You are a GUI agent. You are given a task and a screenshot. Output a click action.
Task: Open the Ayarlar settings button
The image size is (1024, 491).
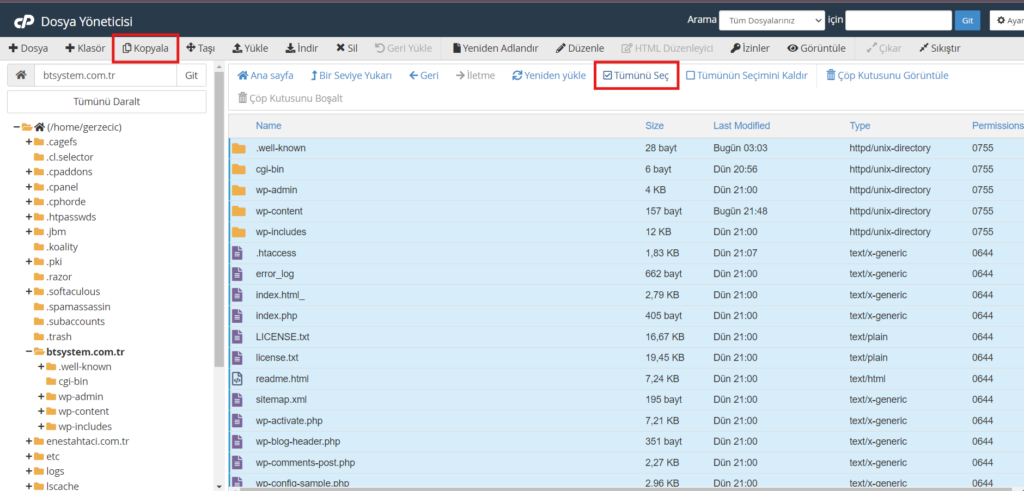click(x=1007, y=21)
